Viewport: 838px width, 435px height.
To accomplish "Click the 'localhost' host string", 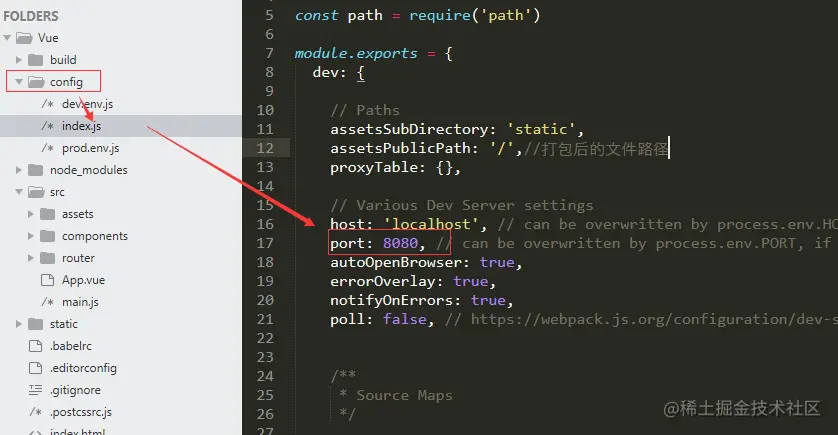I will tap(431, 224).
